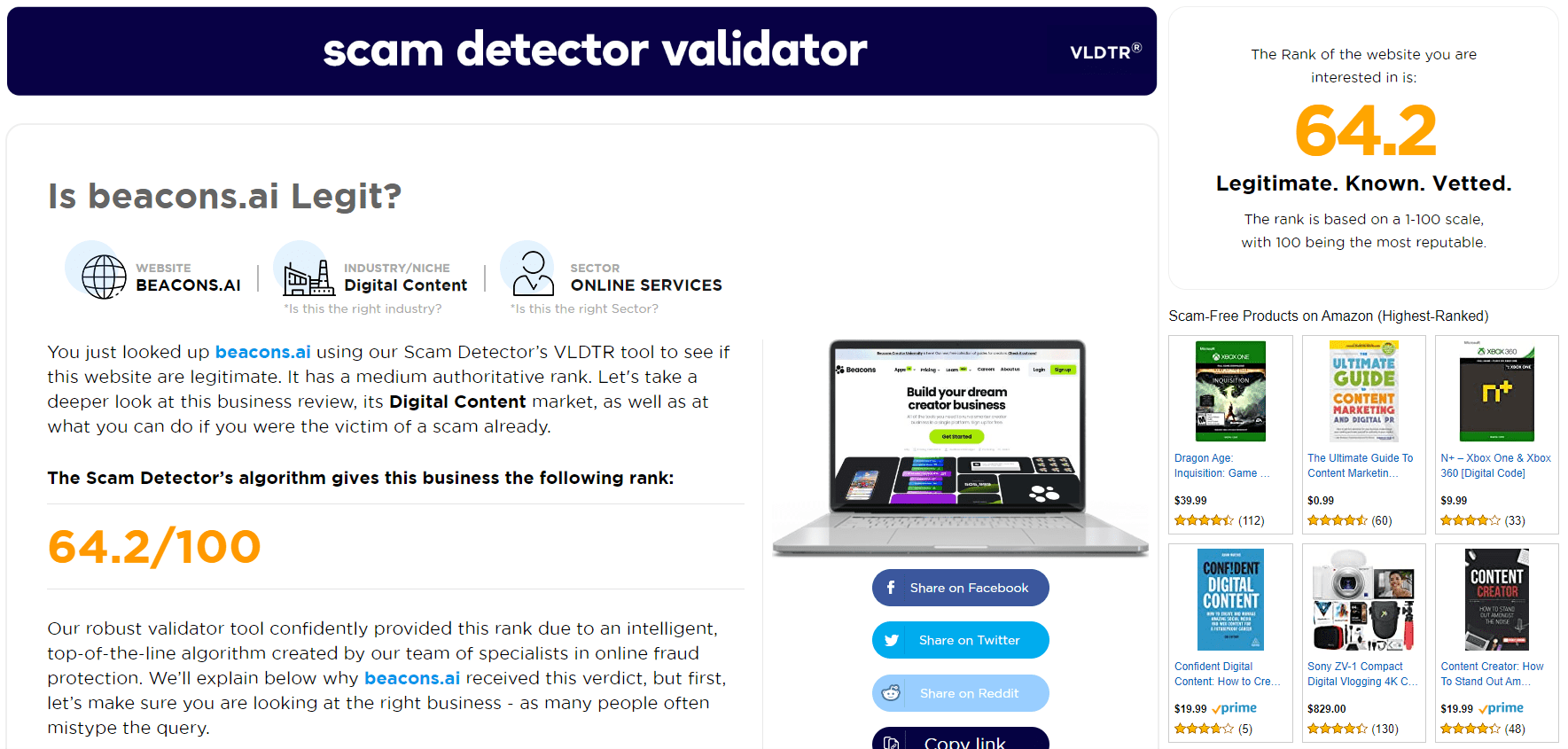1568x749 pixels.
Task: Click the Reddit alien icon
Action: click(891, 693)
